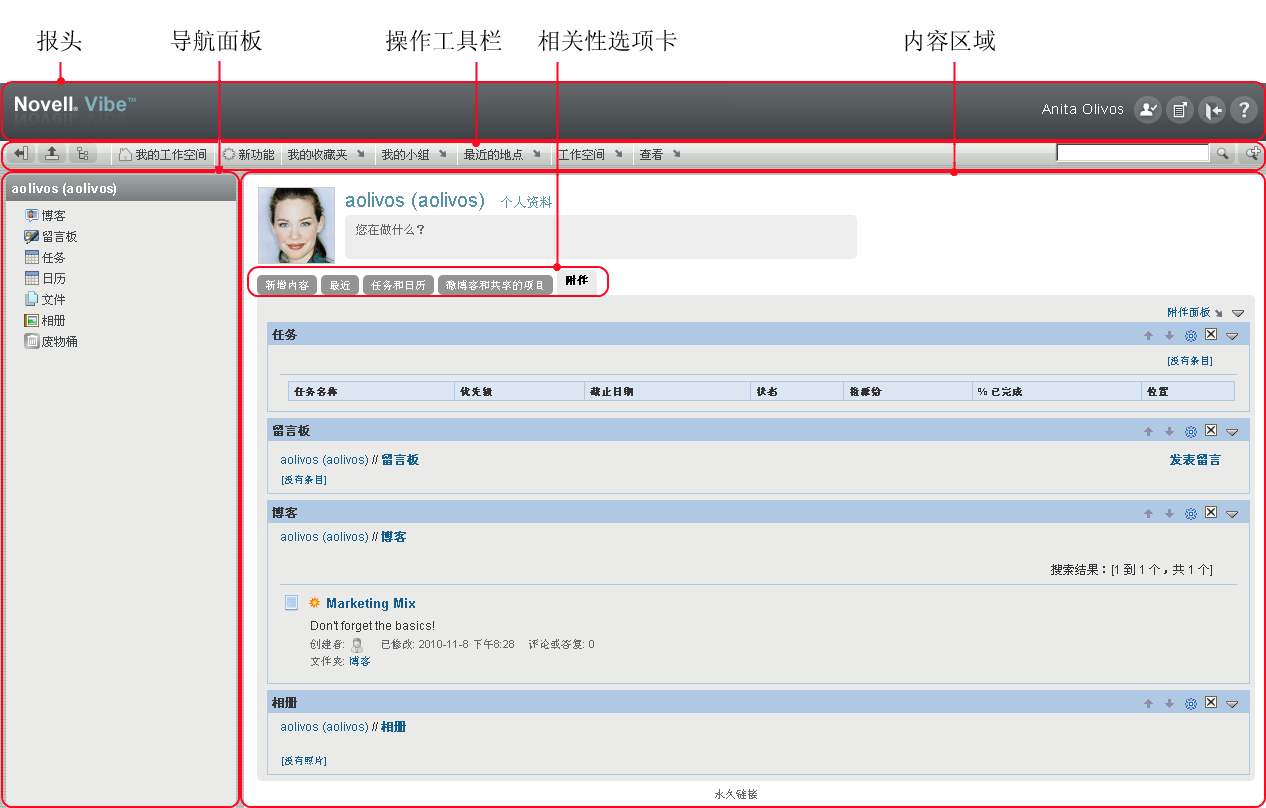Open settings gear for the 任务 accessory

pyautogui.click(x=1191, y=336)
